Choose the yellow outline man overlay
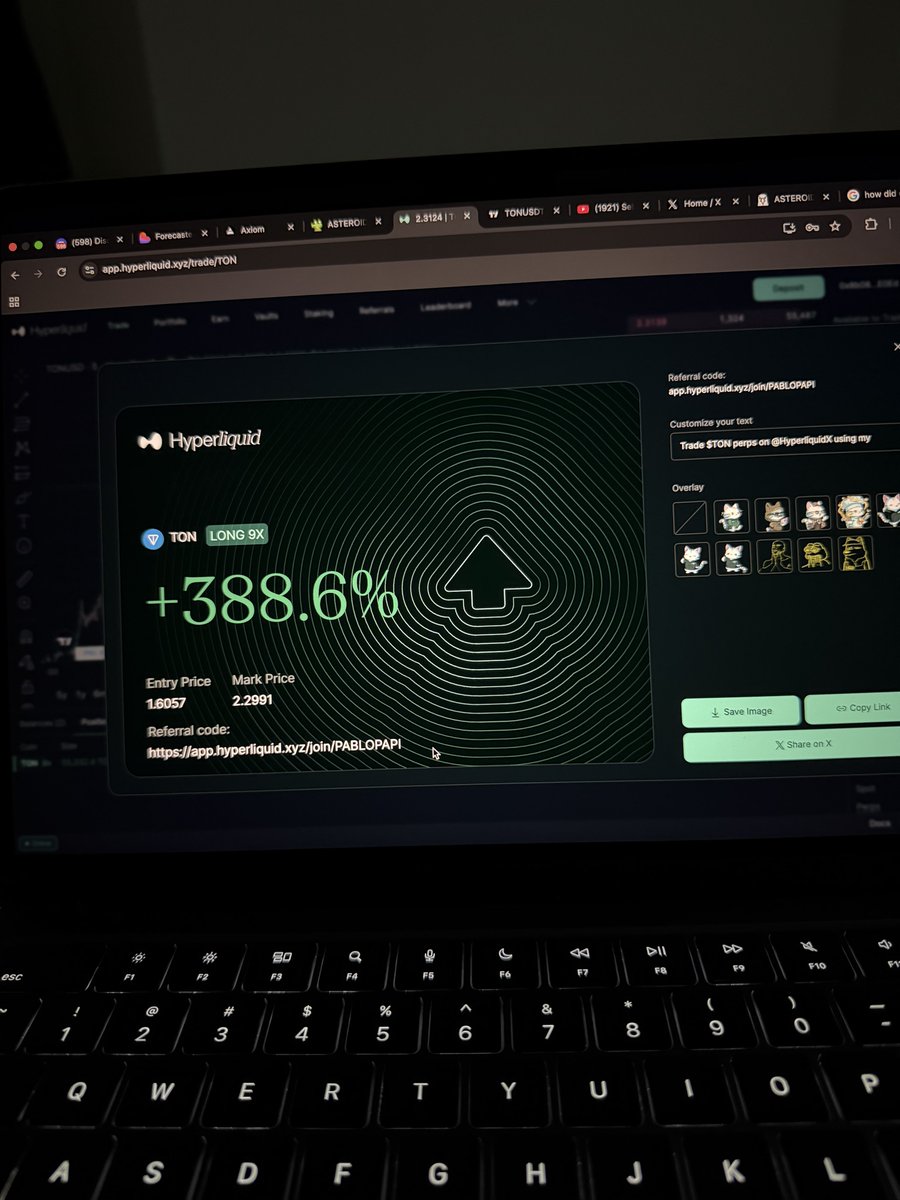Screen dimensions: 900x1200 (x=773, y=554)
